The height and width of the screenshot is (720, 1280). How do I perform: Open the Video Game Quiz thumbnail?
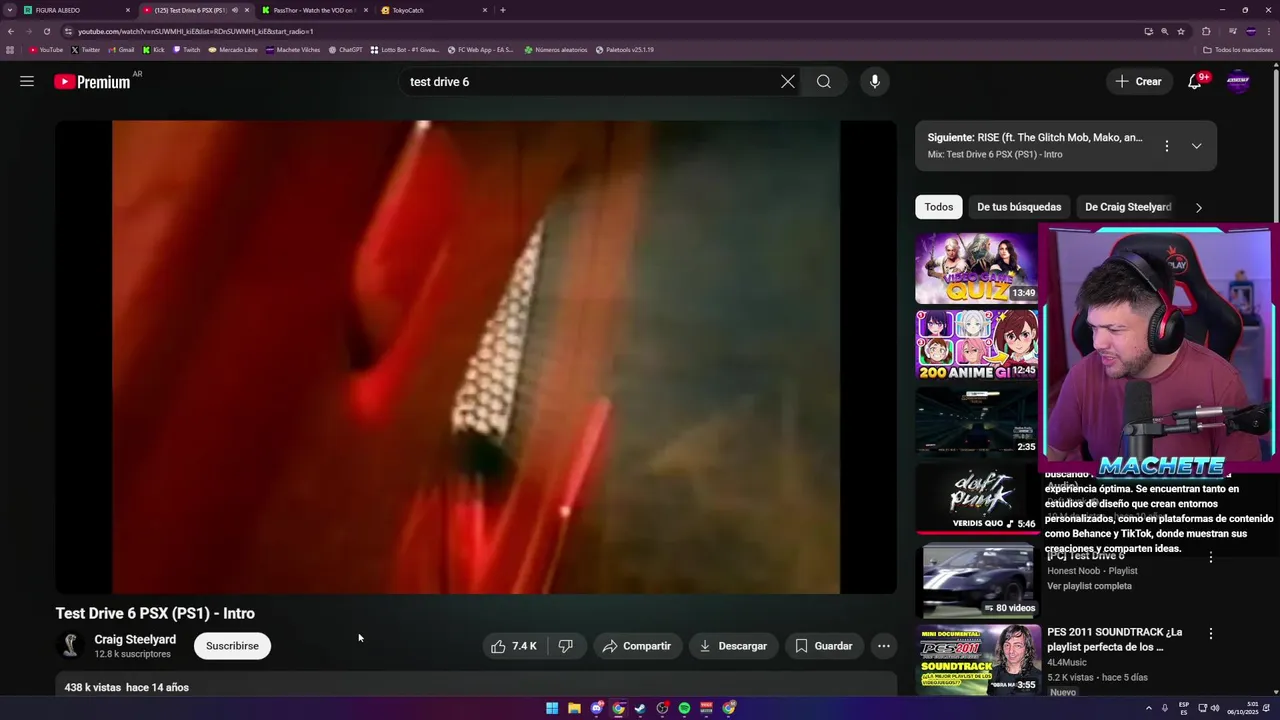pos(977,268)
